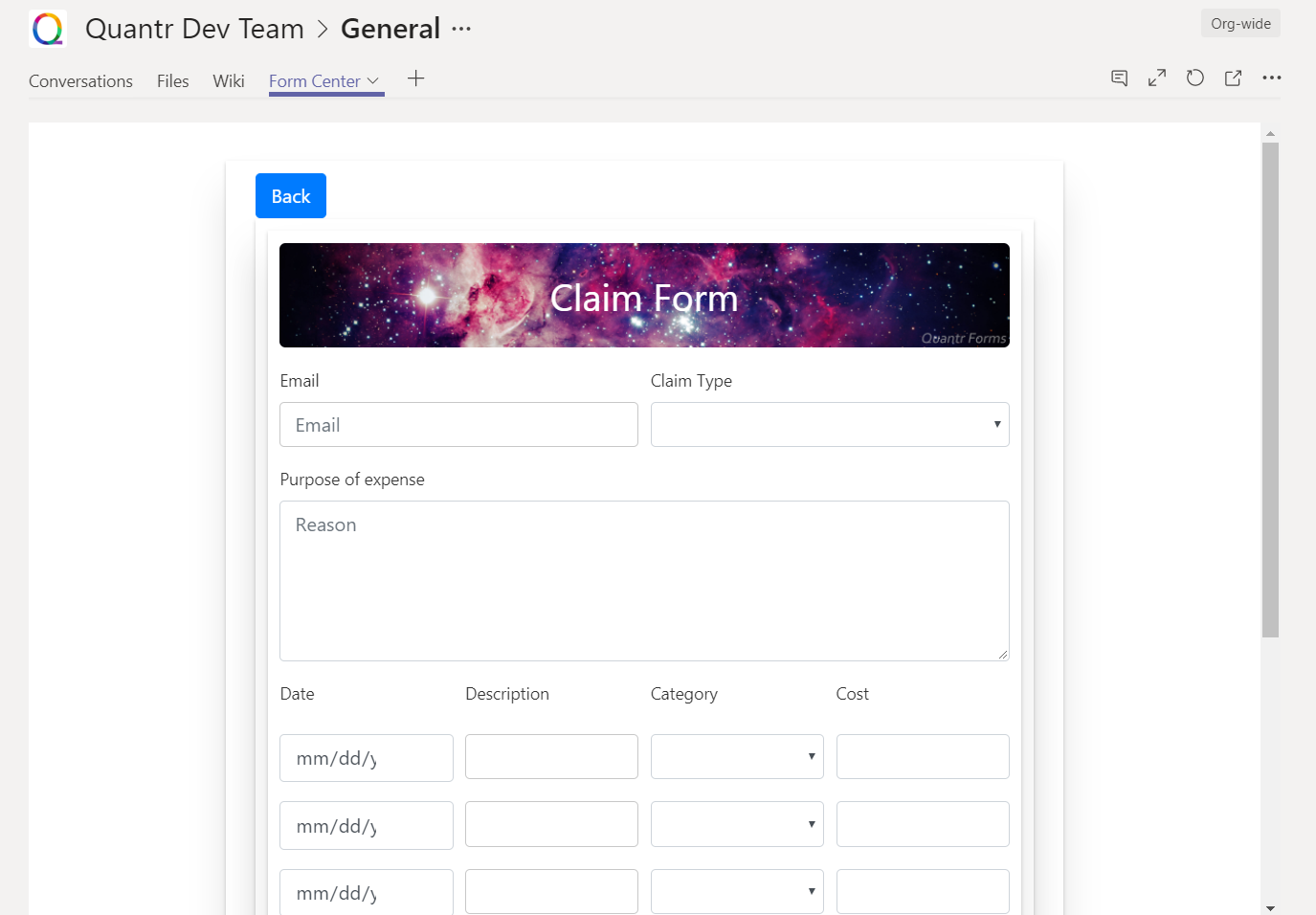Click the first row Cost field
The height and width of the screenshot is (915, 1316).
[923, 757]
